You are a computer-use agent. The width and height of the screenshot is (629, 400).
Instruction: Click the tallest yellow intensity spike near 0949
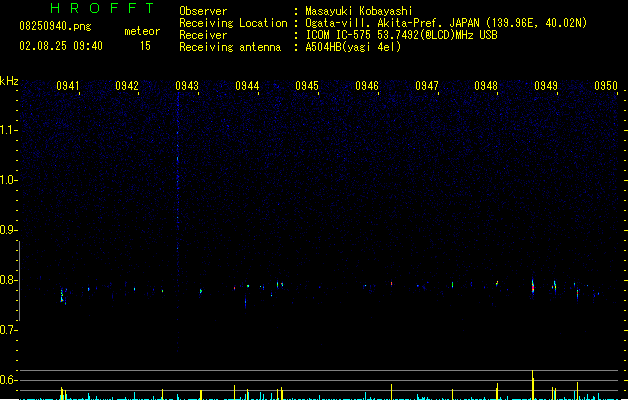point(533,385)
